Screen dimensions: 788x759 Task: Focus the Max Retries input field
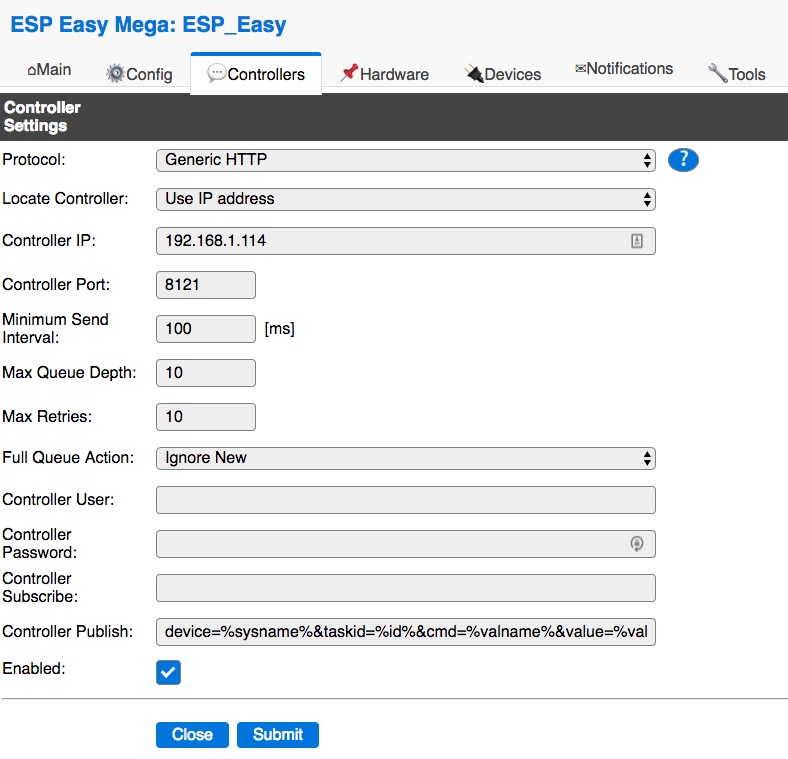[x=206, y=417]
